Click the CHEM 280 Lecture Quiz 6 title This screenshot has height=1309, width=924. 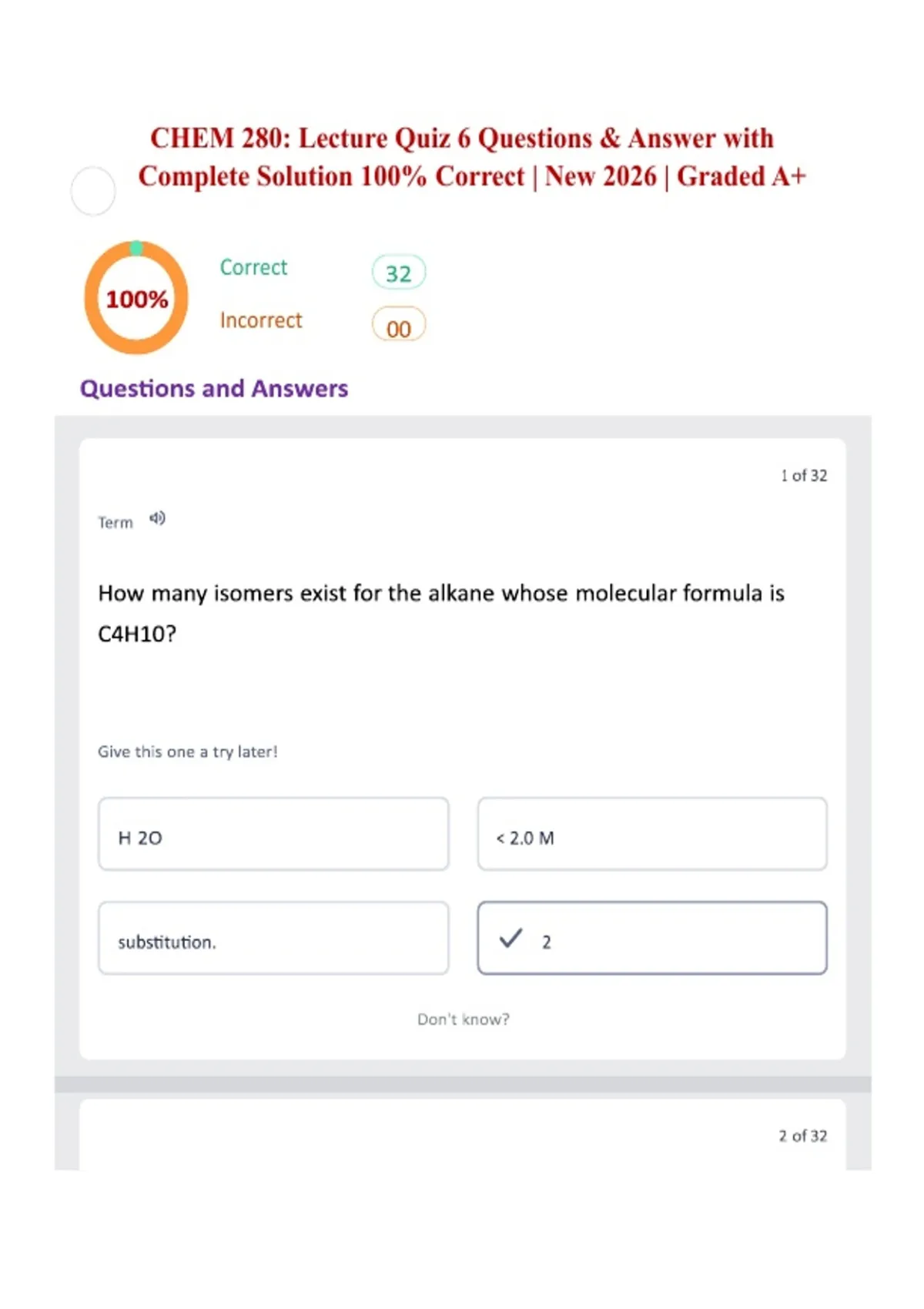point(472,157)
